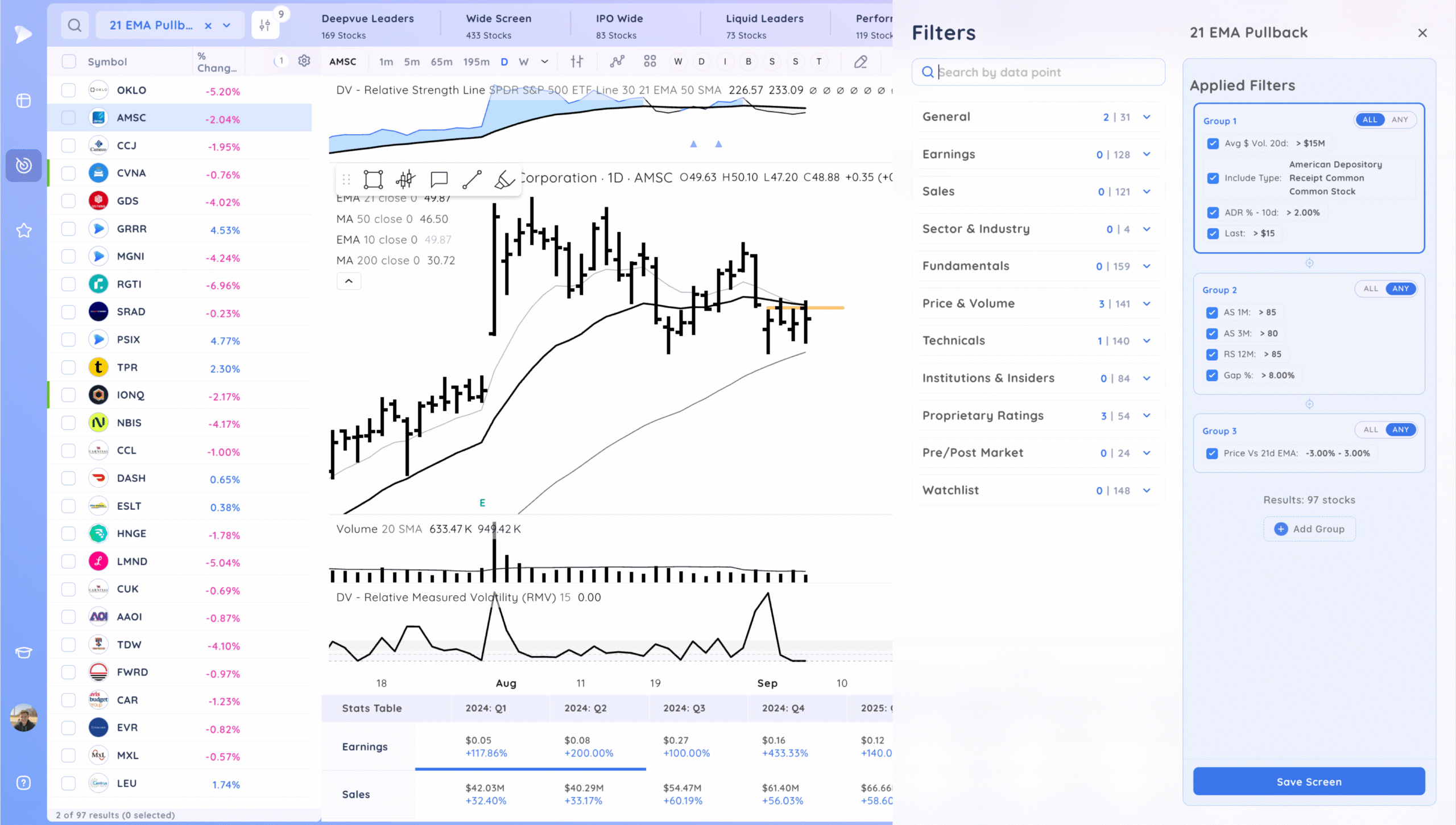This screenshot has height=825, width=1456.
Task: Open the timeframe more-options chevron
Action: click(544, 61)
